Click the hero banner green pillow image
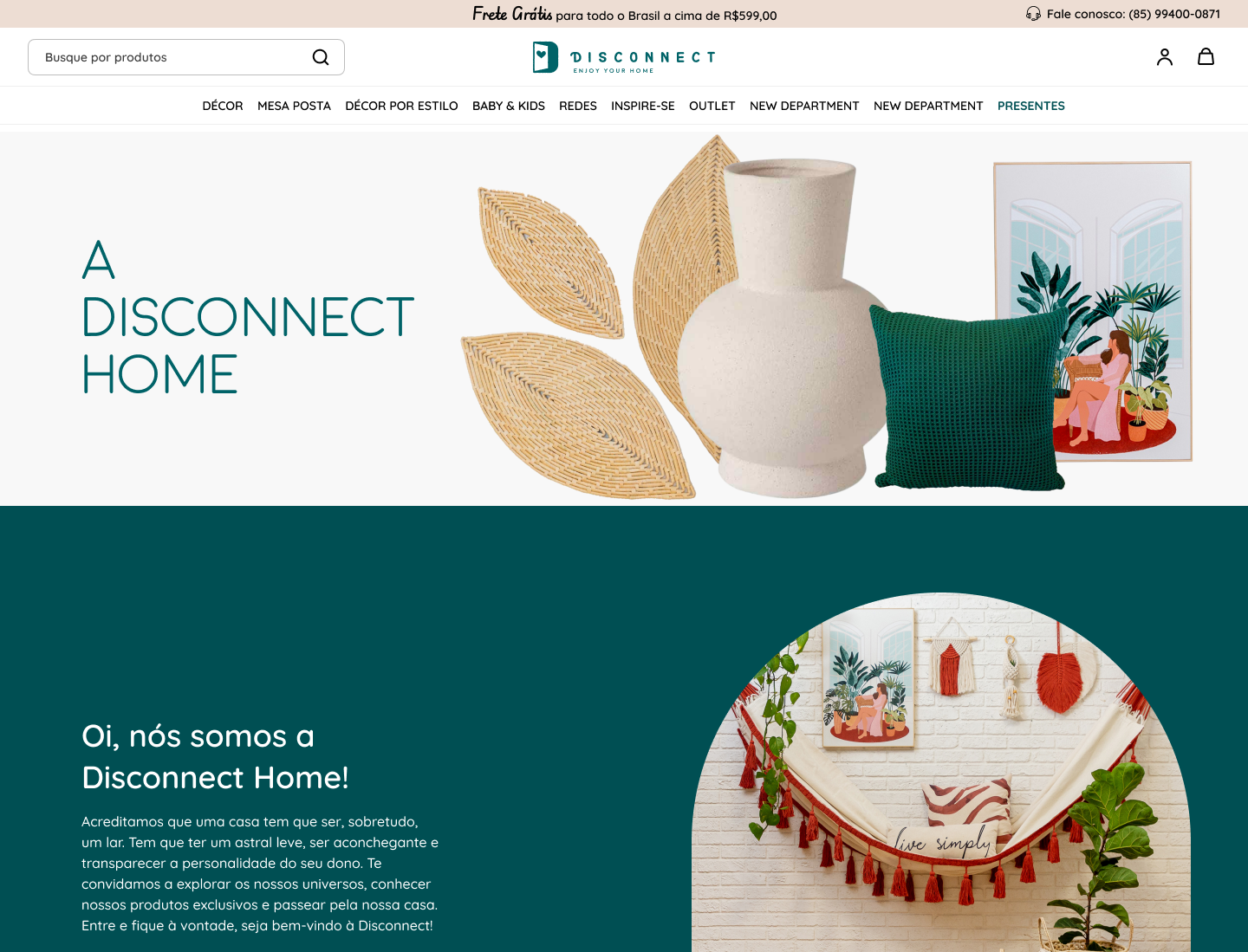Screen dimensions: 1248x952 968,398
